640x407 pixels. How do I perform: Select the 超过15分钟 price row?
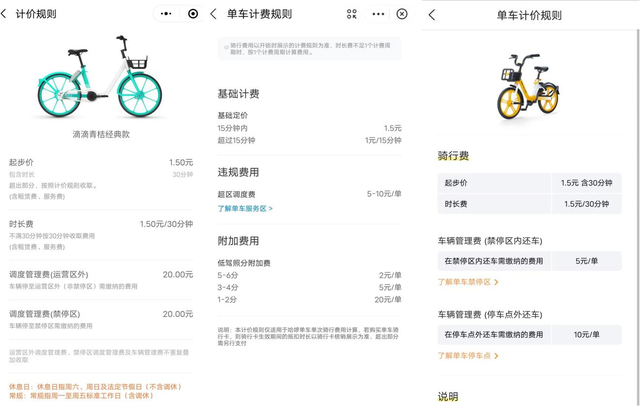point(309,140)
